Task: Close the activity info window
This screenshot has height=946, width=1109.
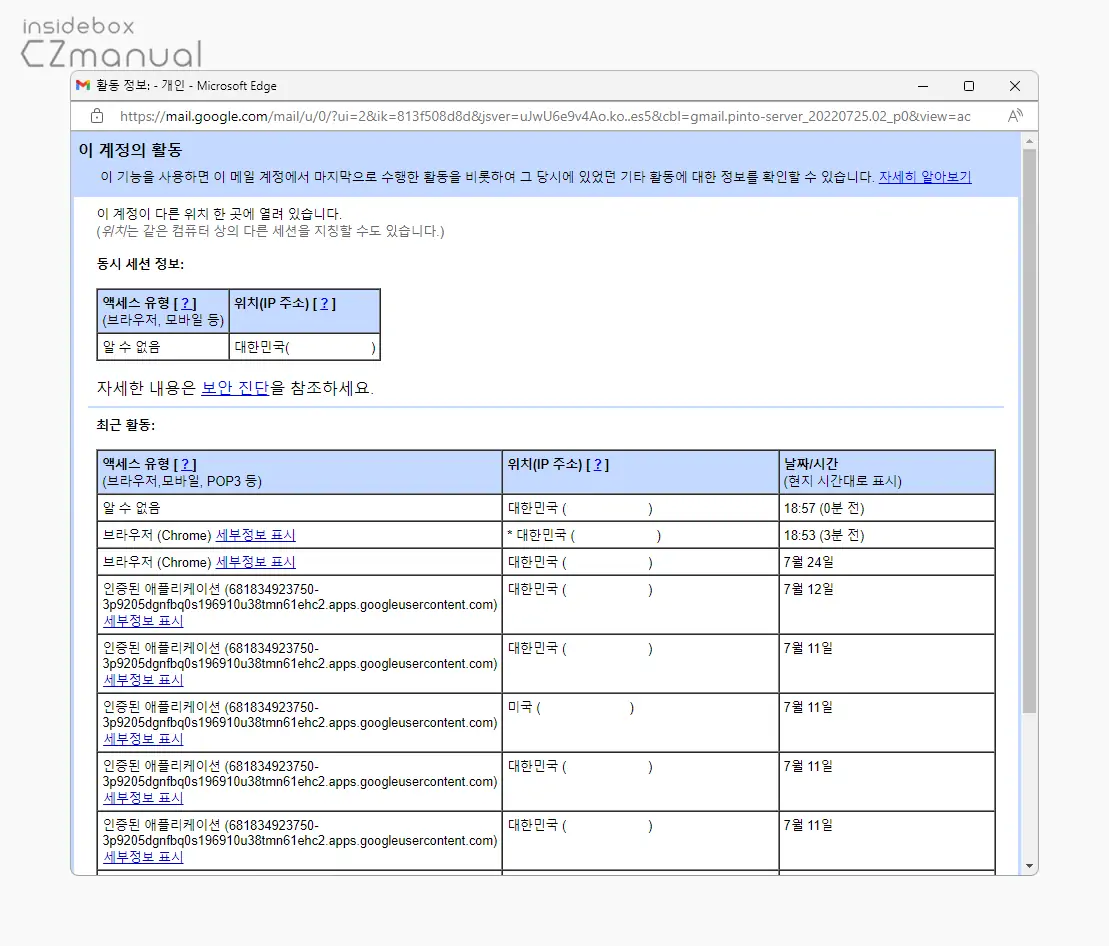Action: [x=1015, y=86]
